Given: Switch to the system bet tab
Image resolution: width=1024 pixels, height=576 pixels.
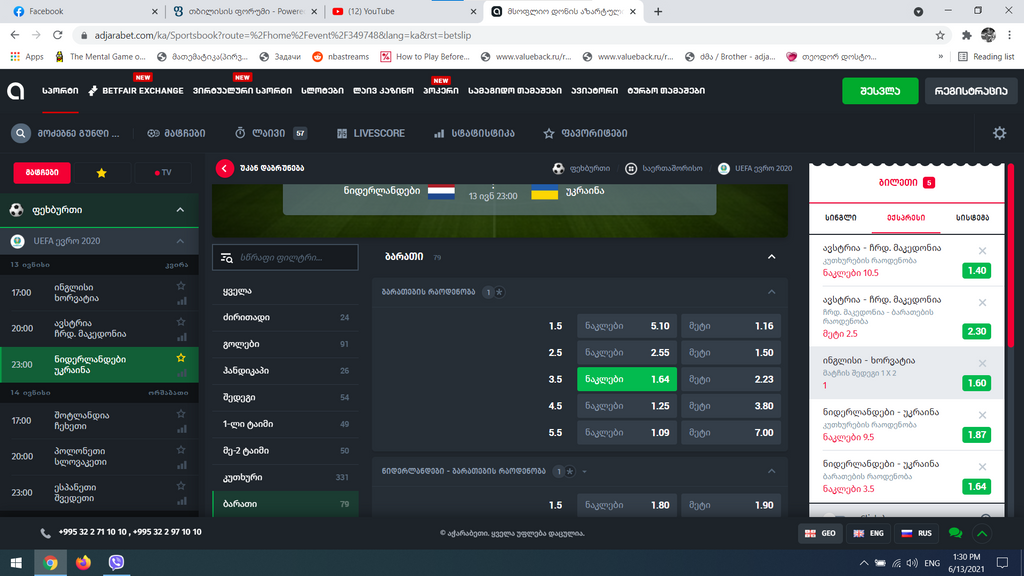Looking at the screenshot, I should (972, 217).
